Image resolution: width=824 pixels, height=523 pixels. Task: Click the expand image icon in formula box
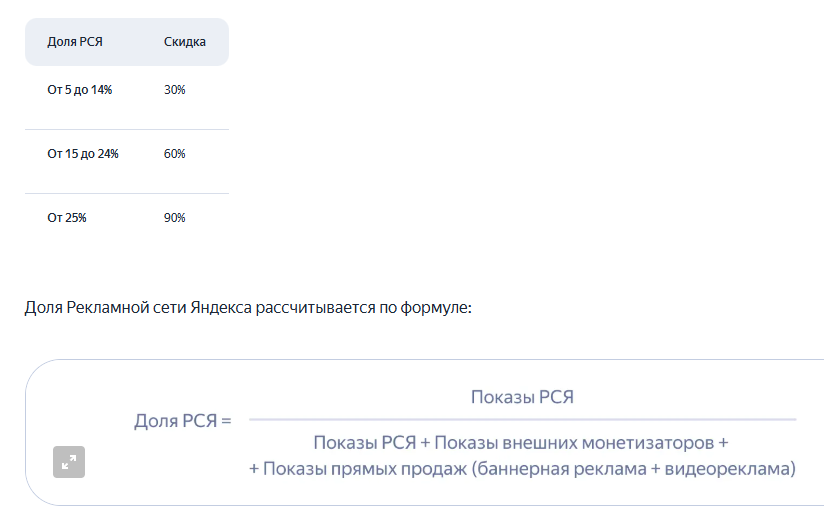point(69,462)
